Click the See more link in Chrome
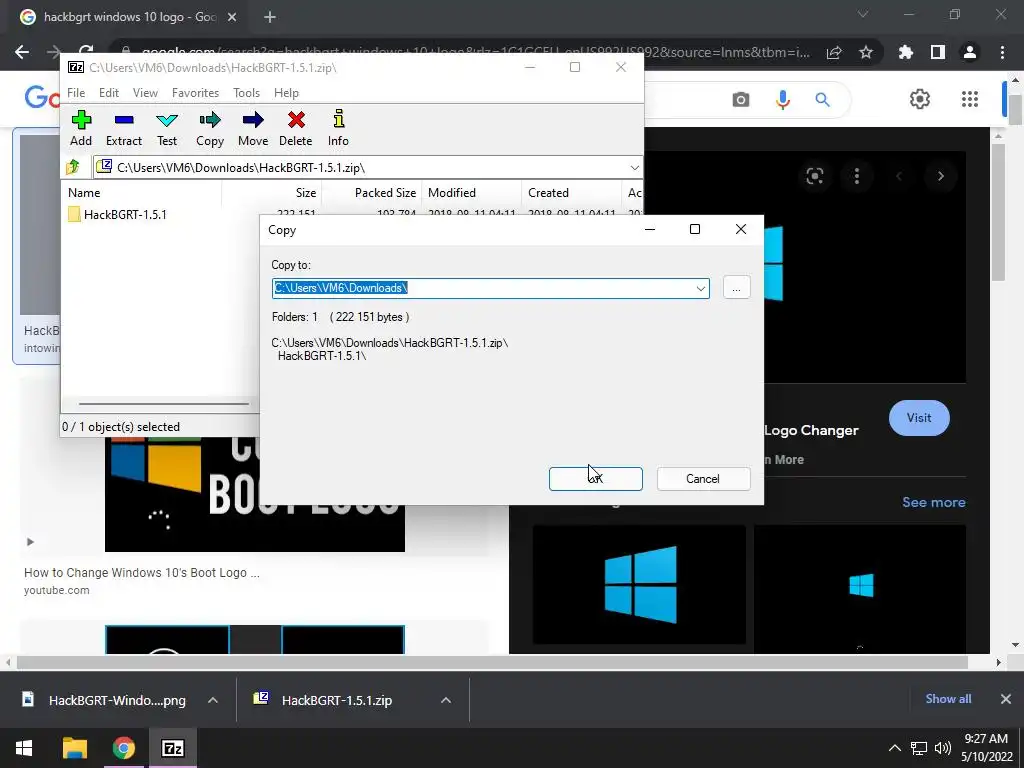Viewport: 1024px width, 768px height. pyautogui.click(x=933, y=502)
